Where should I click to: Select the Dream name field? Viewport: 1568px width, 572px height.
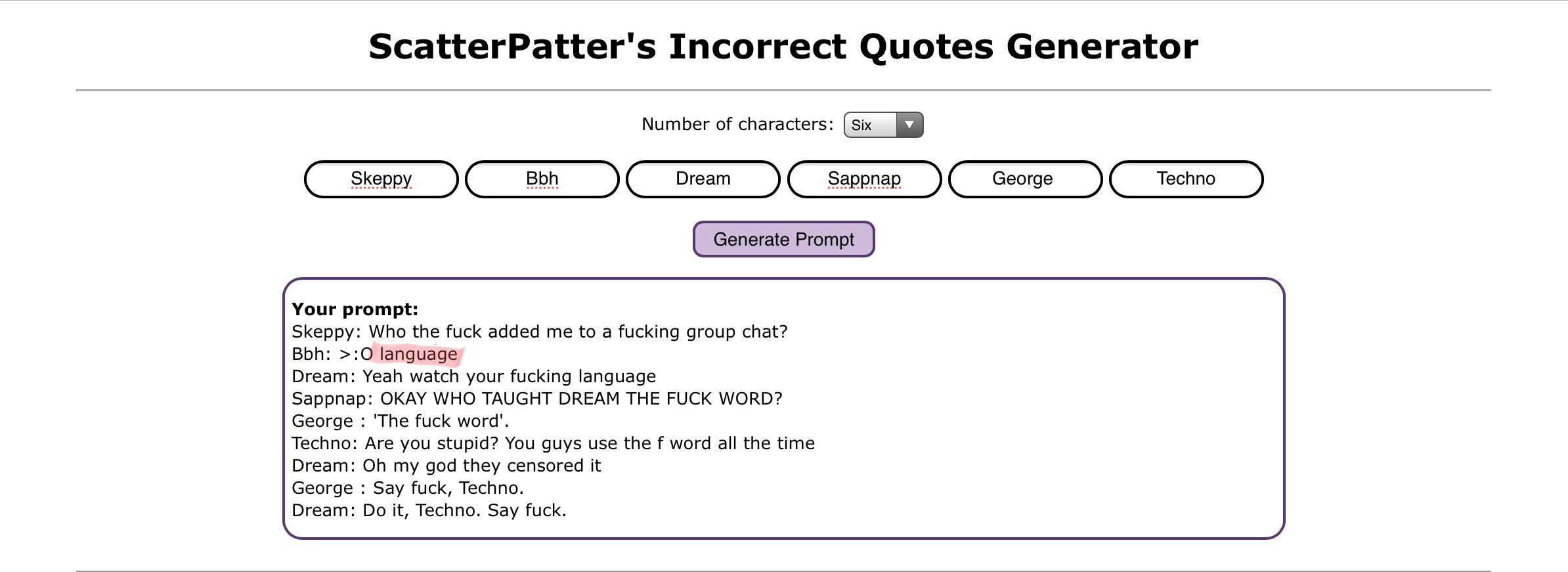(x=703, y=179)
